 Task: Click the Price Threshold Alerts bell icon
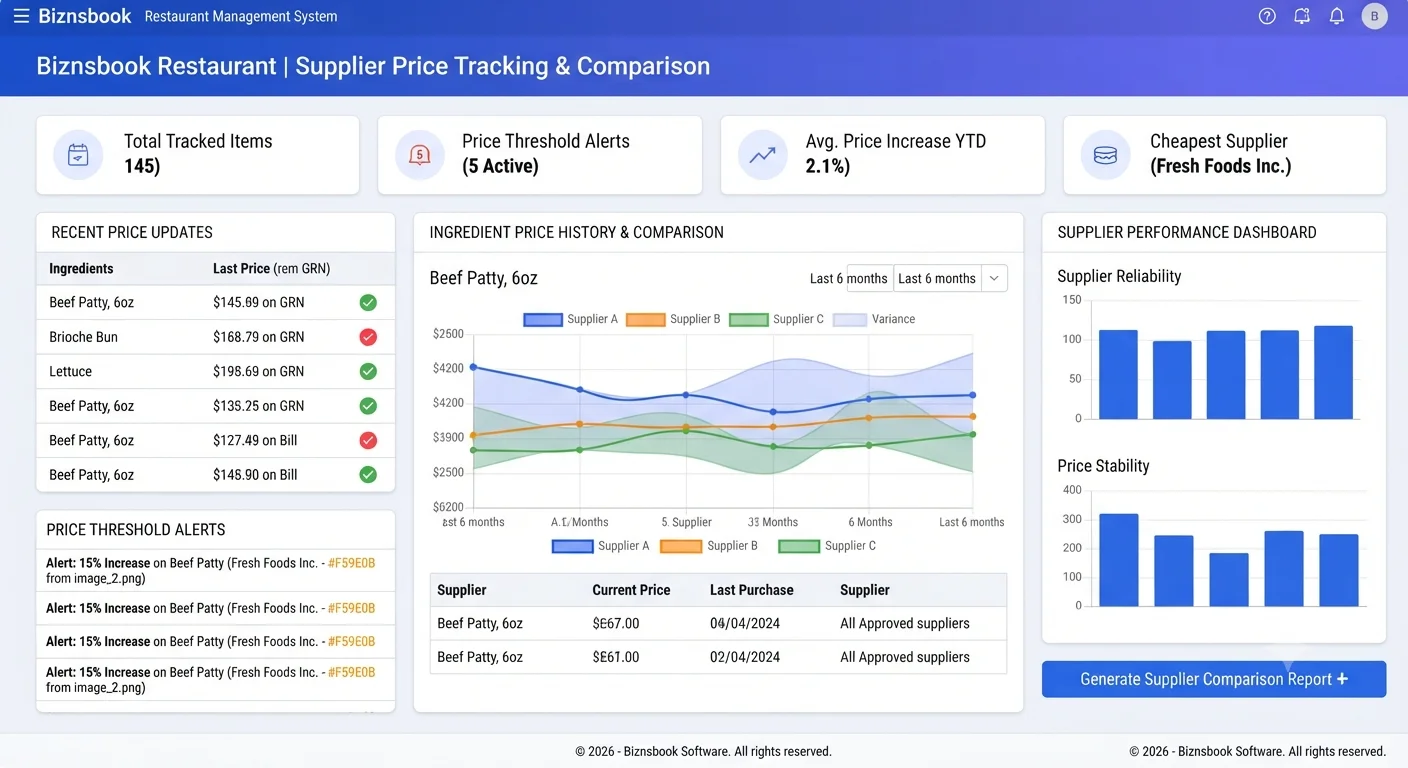click(420, 155)
